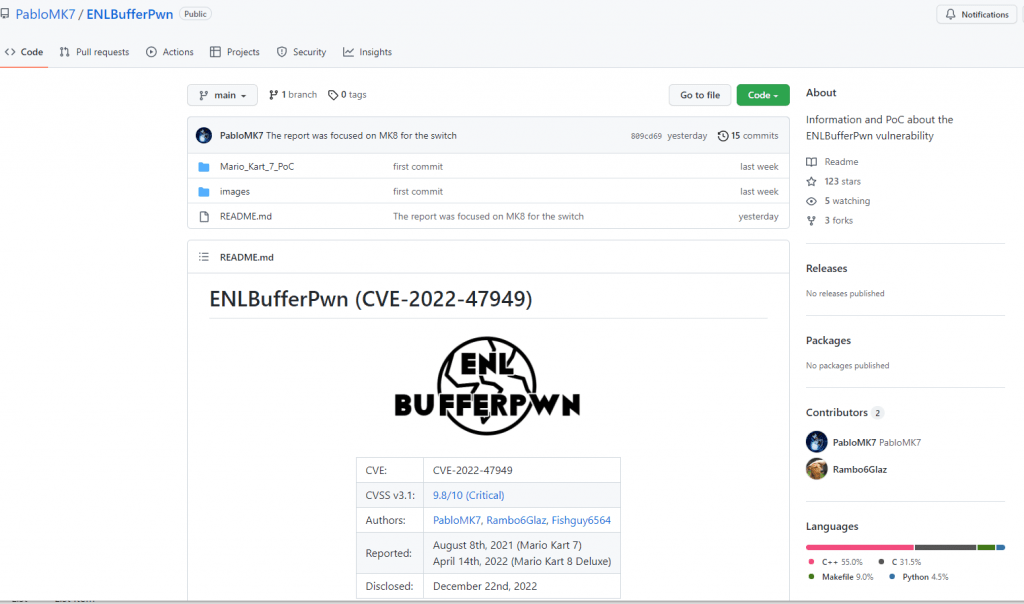Open the Security tab
The image size is (1024, 604).
click(x=301, y=52)
